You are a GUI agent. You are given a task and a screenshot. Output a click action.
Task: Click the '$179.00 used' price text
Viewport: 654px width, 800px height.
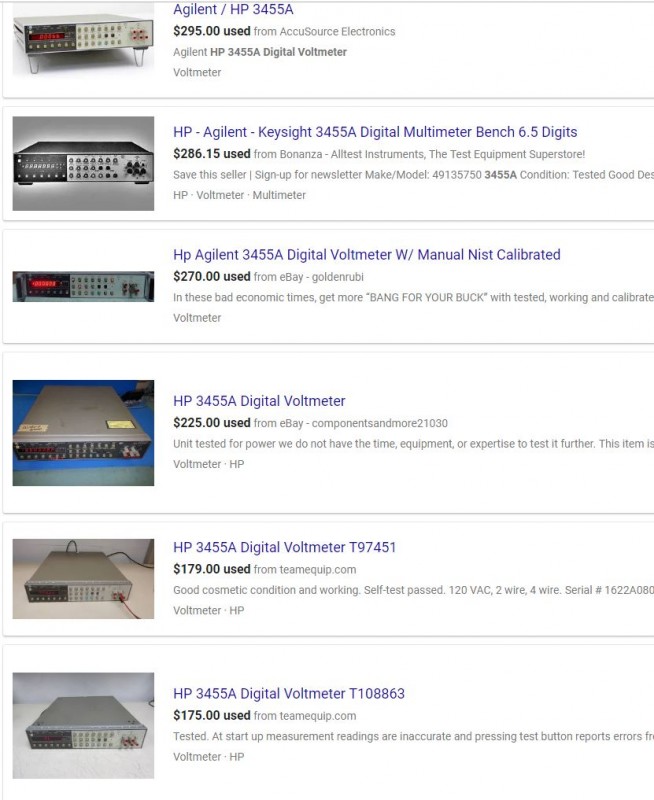coord(212,569)
